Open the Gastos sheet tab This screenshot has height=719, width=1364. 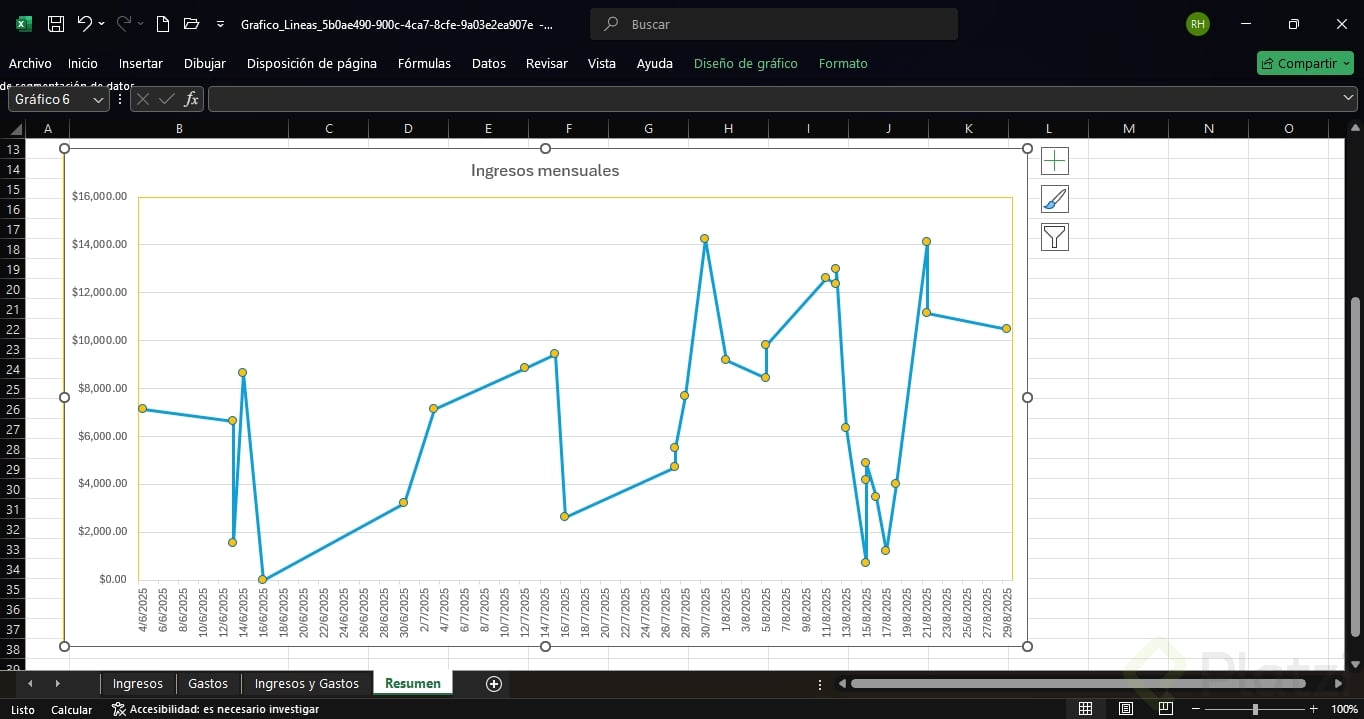tap(208, 684)
